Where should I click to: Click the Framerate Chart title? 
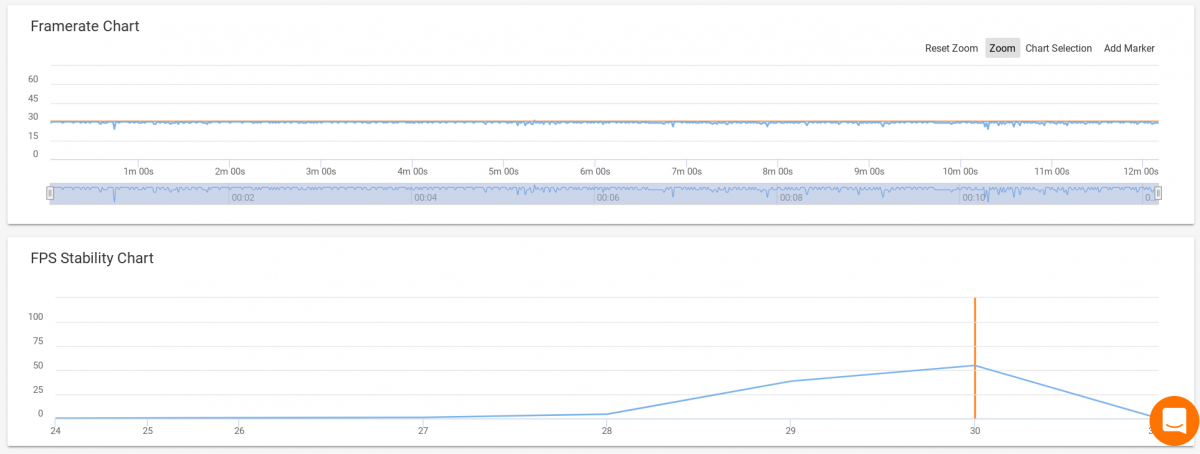click(x=85, y=26)
